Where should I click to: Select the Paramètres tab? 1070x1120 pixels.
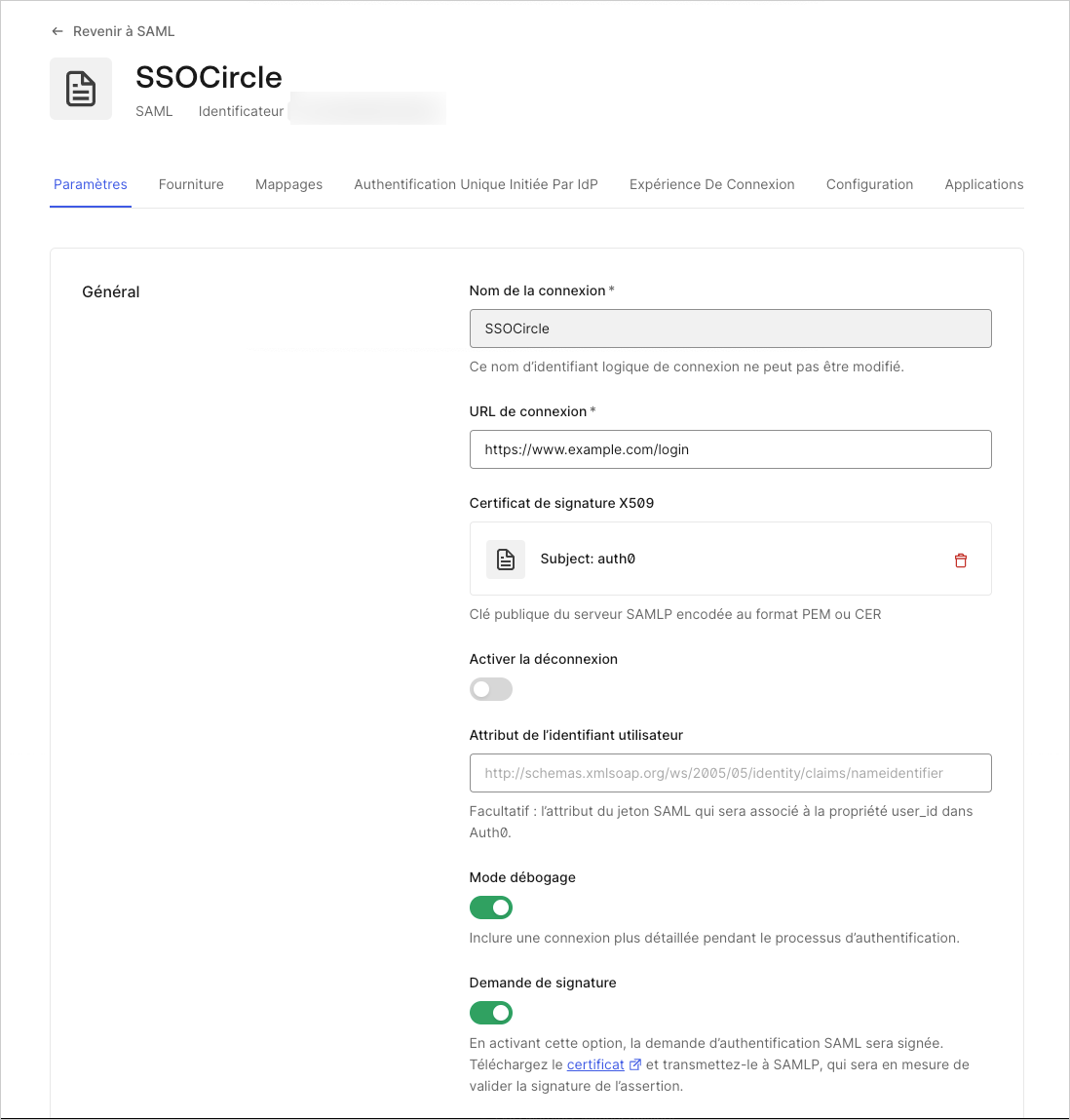pos(90,184)
